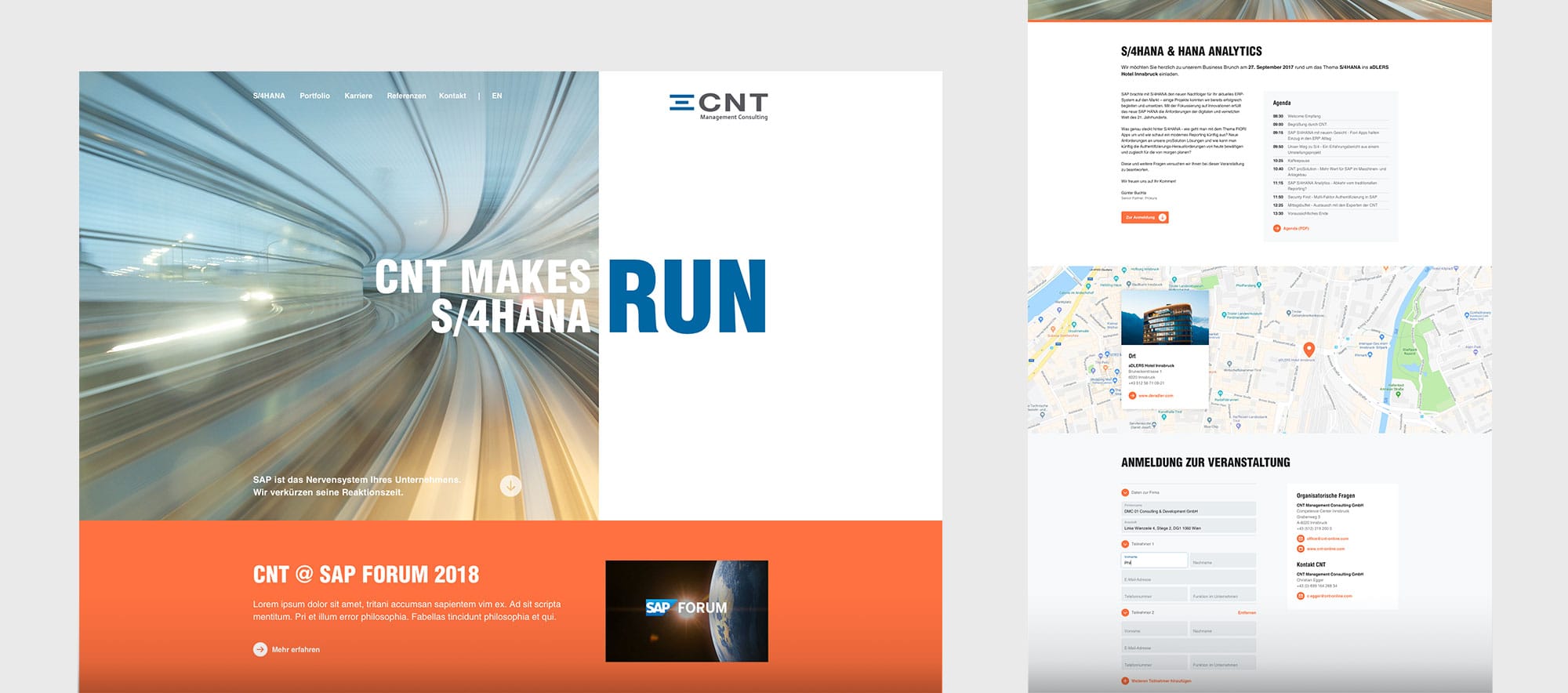
Task: Click the heading 'S/4HANA & HANA ANALYTICS'
Action: click(x=1192, y=51)
